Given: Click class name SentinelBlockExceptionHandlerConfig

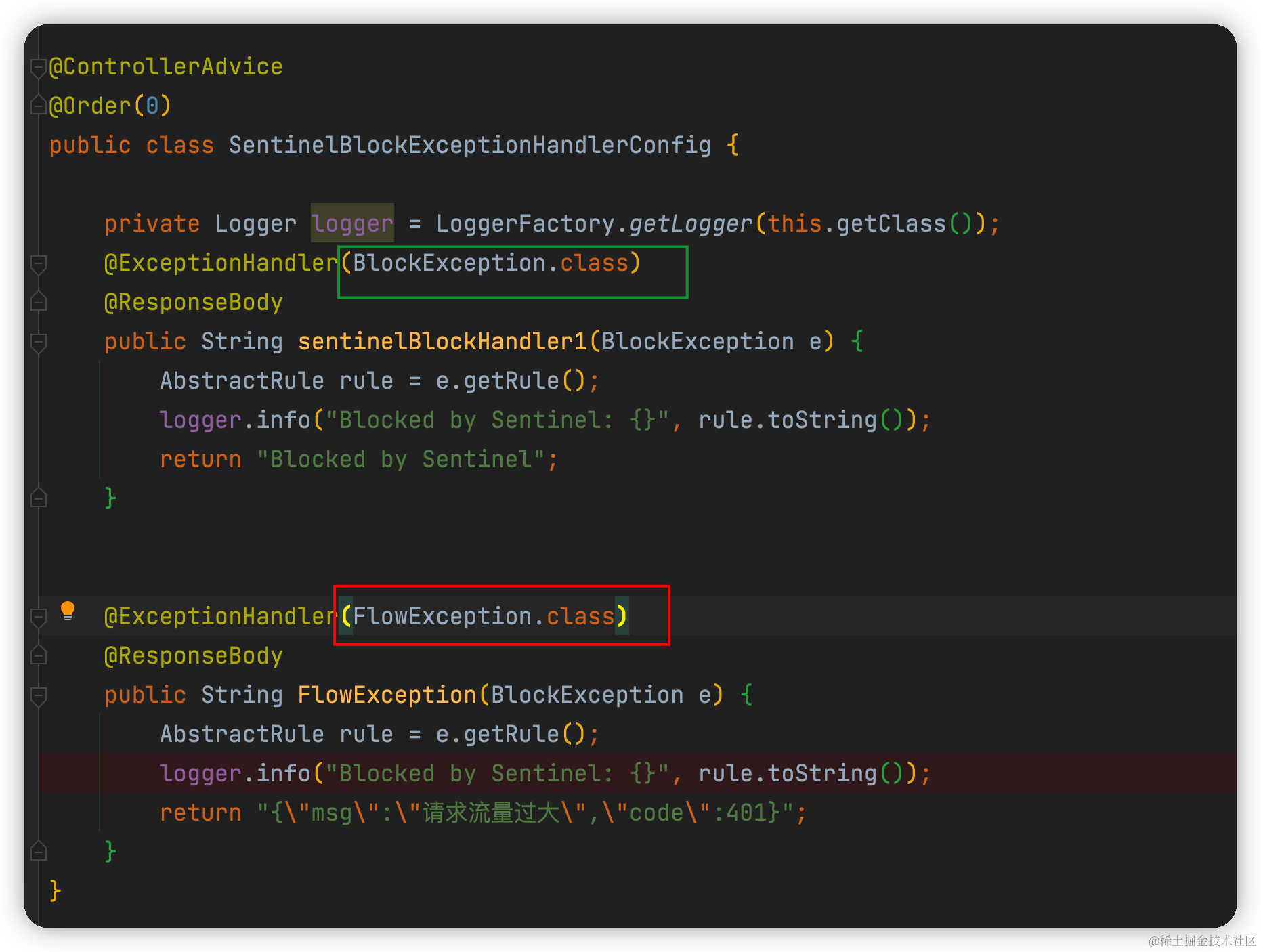Looking at the screenshot, I should point(470,146).
